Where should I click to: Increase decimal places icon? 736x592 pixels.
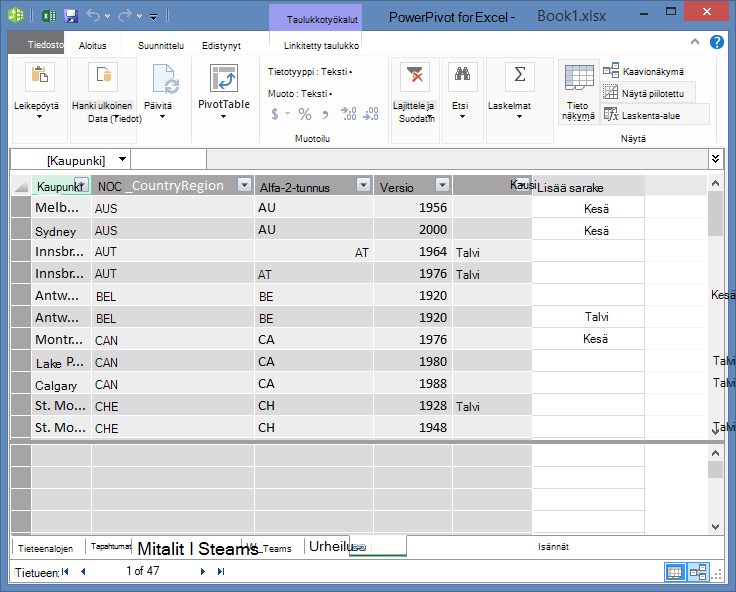point(349,114)
